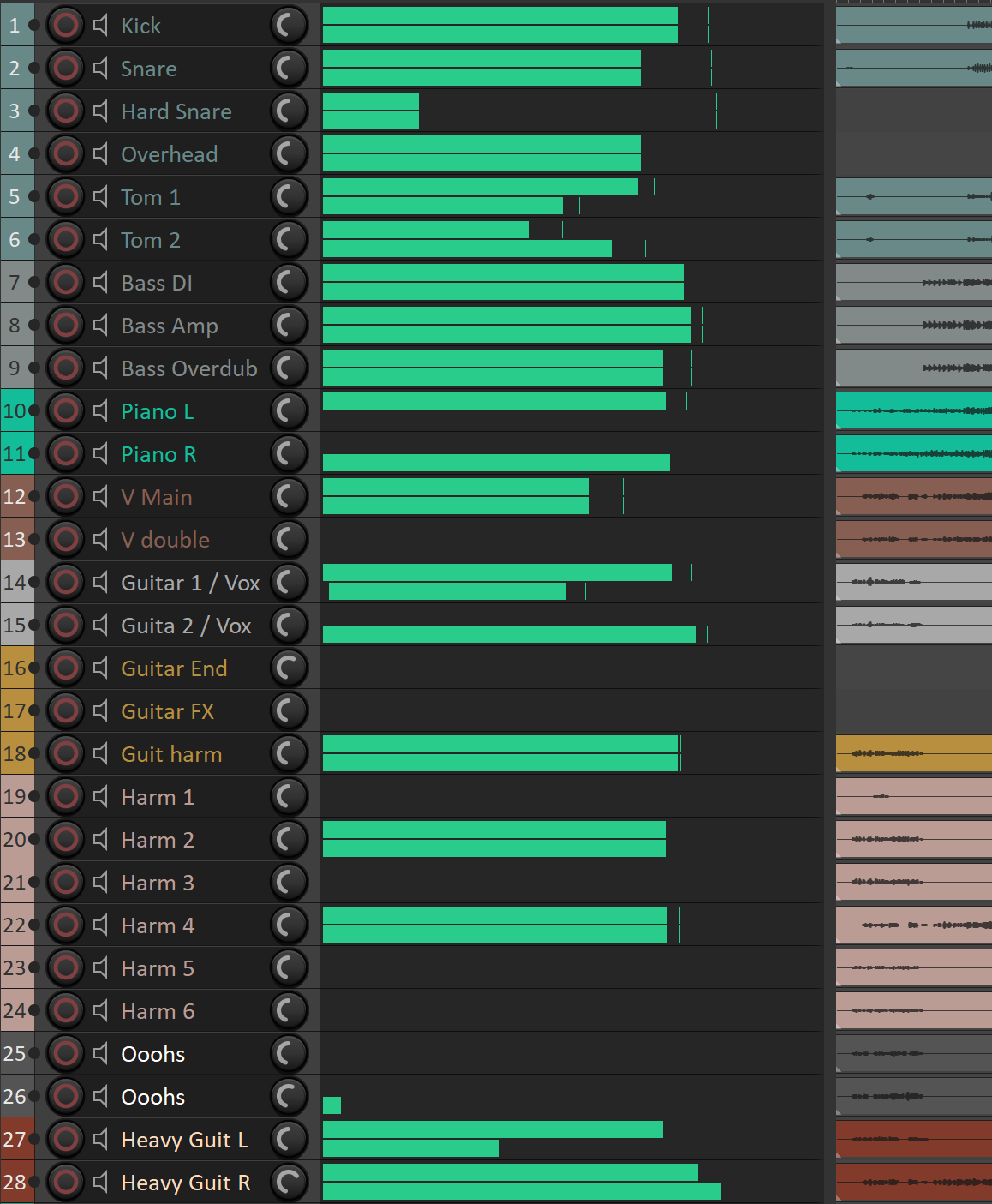The image size is (992, 1204).
Task: Click the speaker icon on Heavy Guit R
Action: click(100, 1183)
